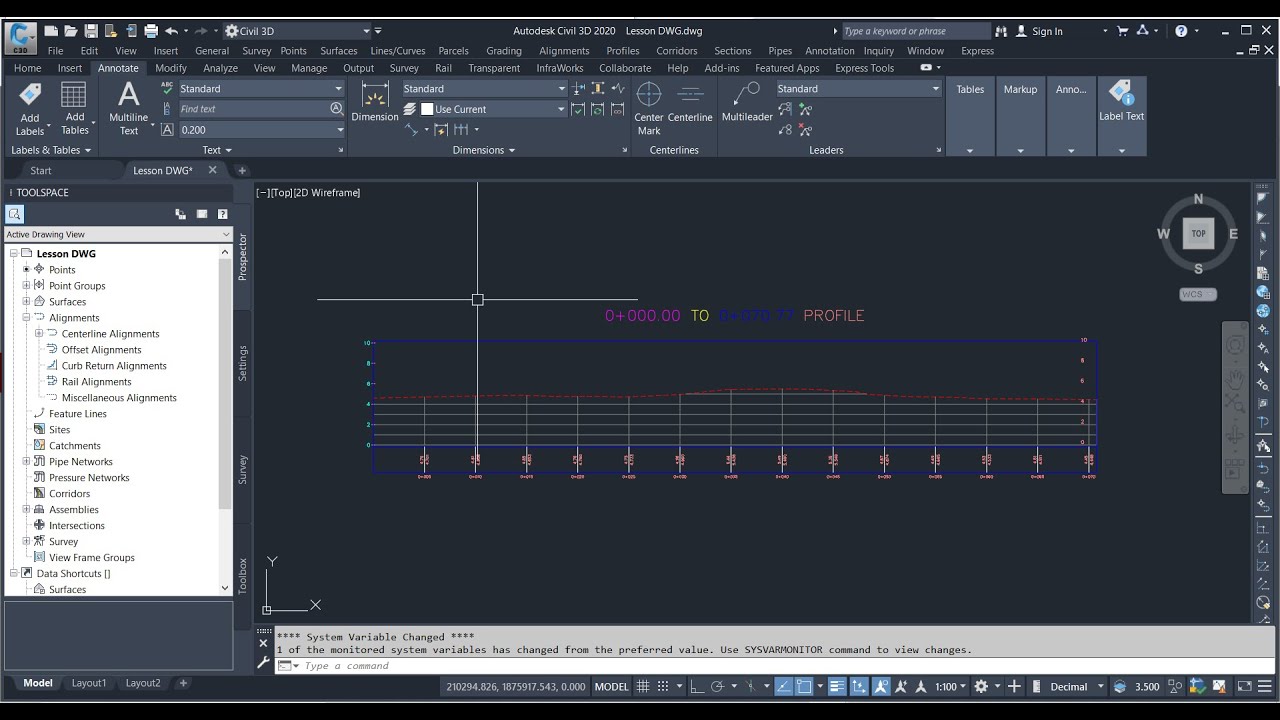Viewport: 1280px width, 720px height.
Task: Click the Workspace Switching gear icon
Action: (981, 687)
